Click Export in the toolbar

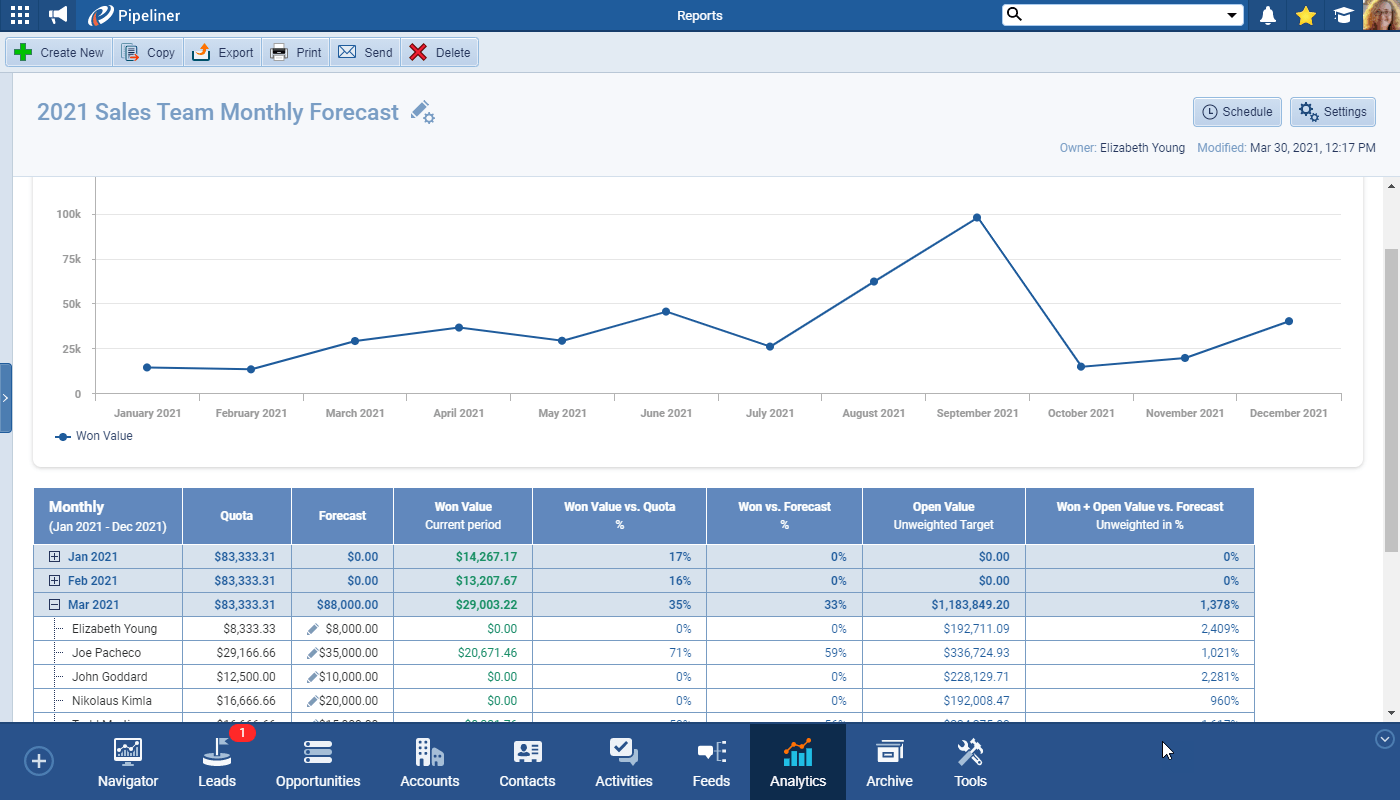(223, 53)
